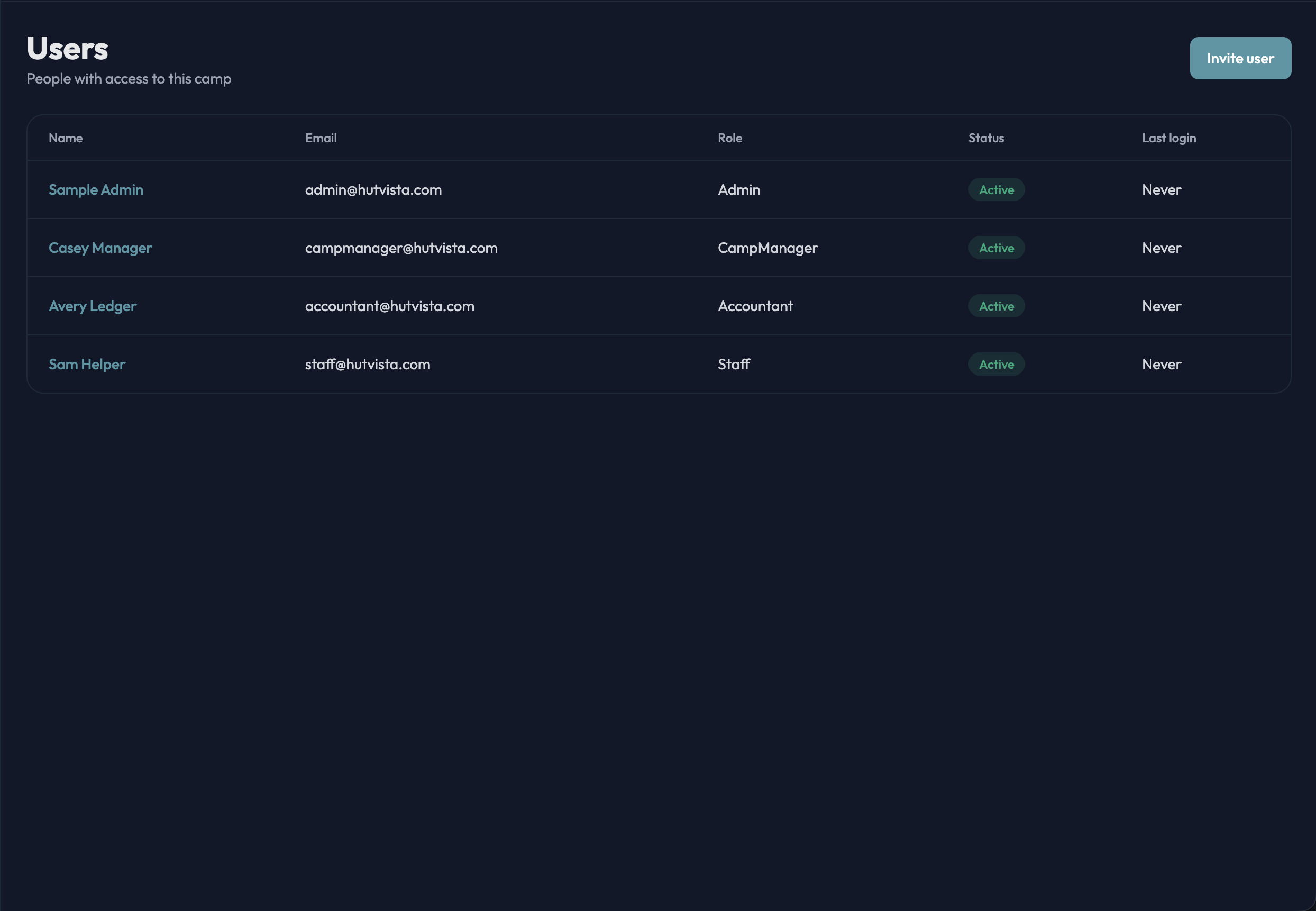
Task: Click the Name column header
Action: point(66,138)
